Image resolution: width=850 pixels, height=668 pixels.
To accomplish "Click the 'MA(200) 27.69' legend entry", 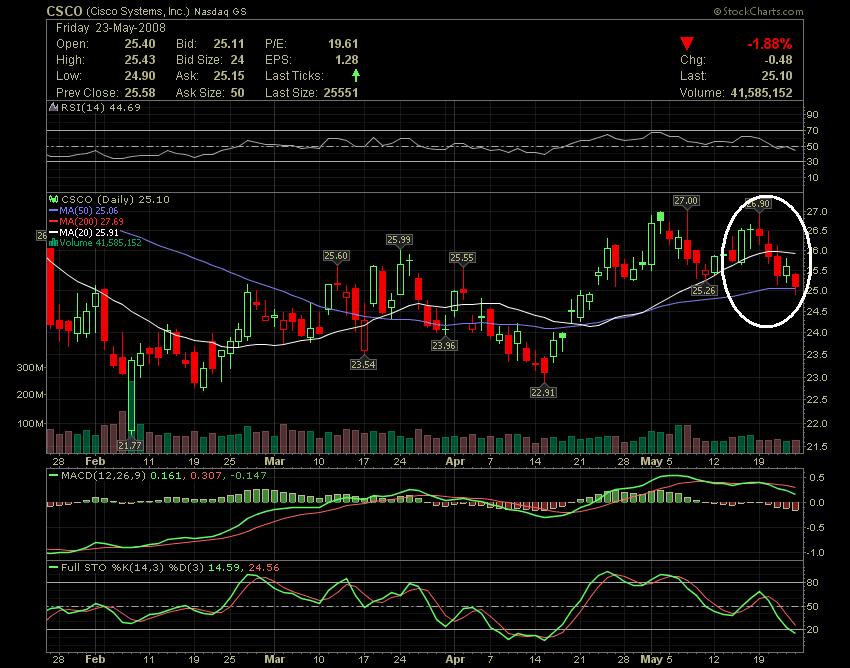I will pyautogui.click(x=92, y=222).
